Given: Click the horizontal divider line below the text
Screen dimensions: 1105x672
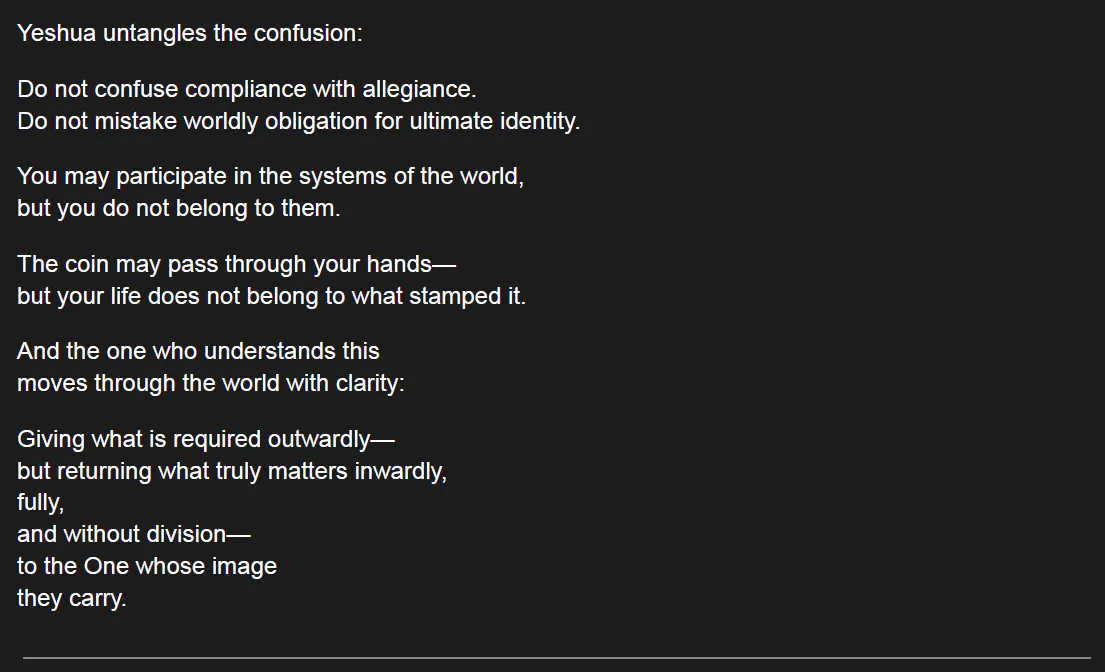Looking at the screenshot, I should [x=556, y=657].
